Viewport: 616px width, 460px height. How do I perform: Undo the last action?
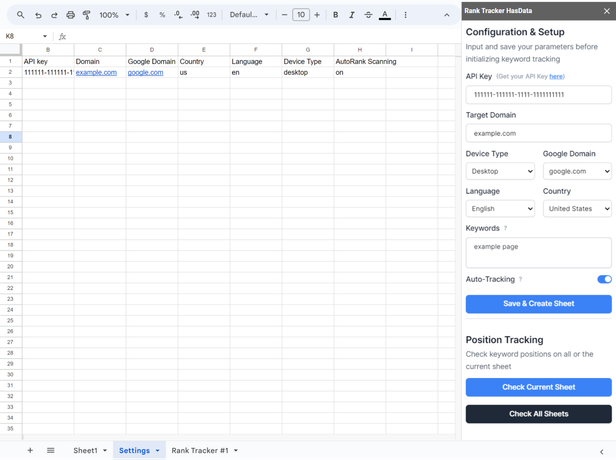coord(38,15)
